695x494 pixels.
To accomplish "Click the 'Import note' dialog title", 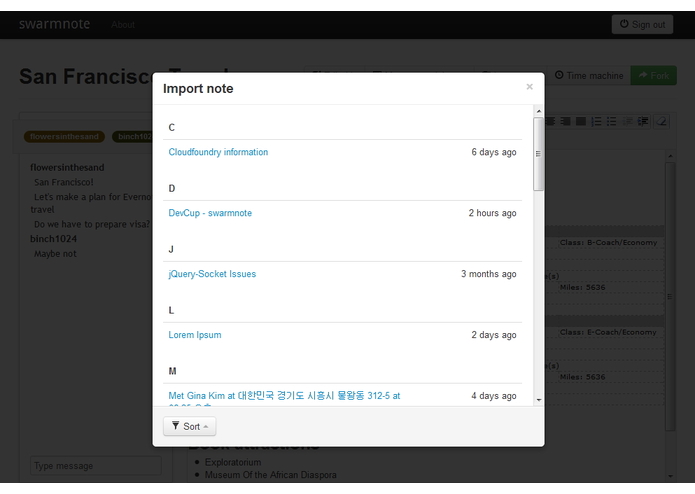I will tap(198, 89).
